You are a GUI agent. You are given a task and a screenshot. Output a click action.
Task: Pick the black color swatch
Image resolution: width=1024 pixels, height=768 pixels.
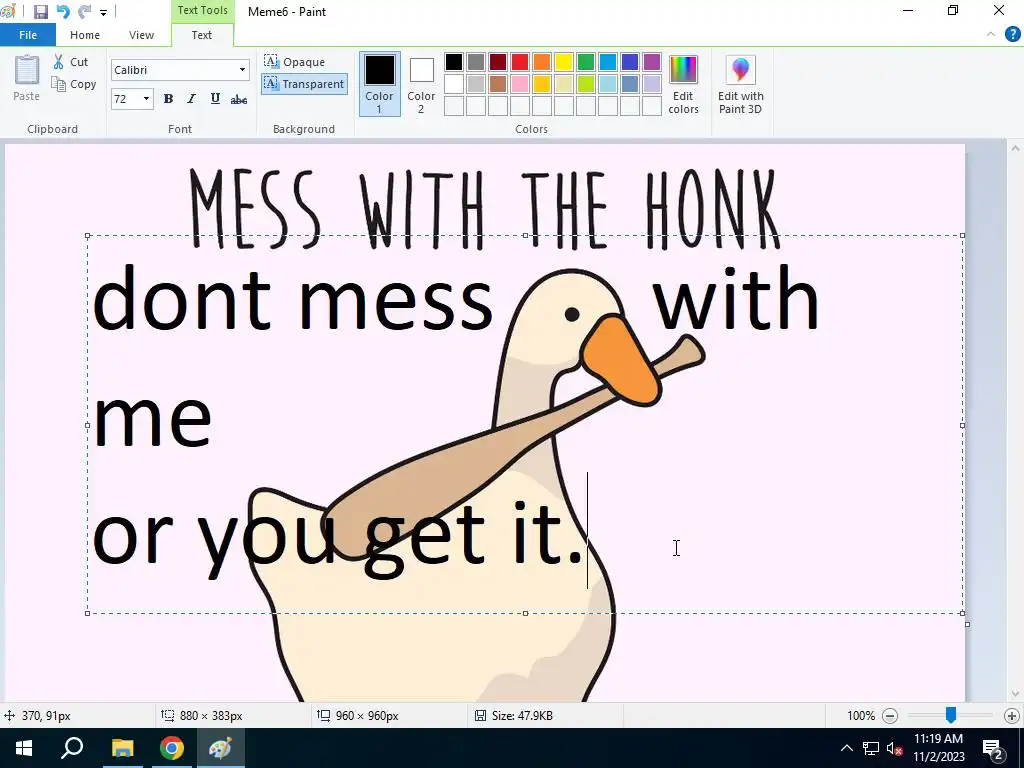pyautogui.click(x=454, y=62)
